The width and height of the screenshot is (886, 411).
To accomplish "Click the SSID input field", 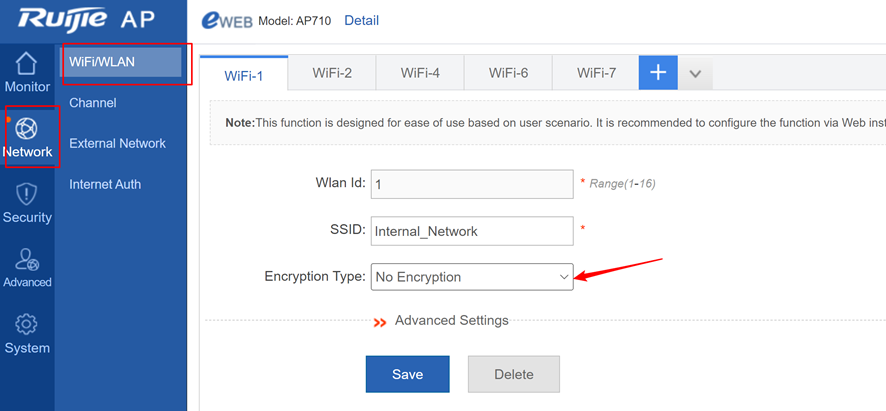I will (x=471, y=231).
